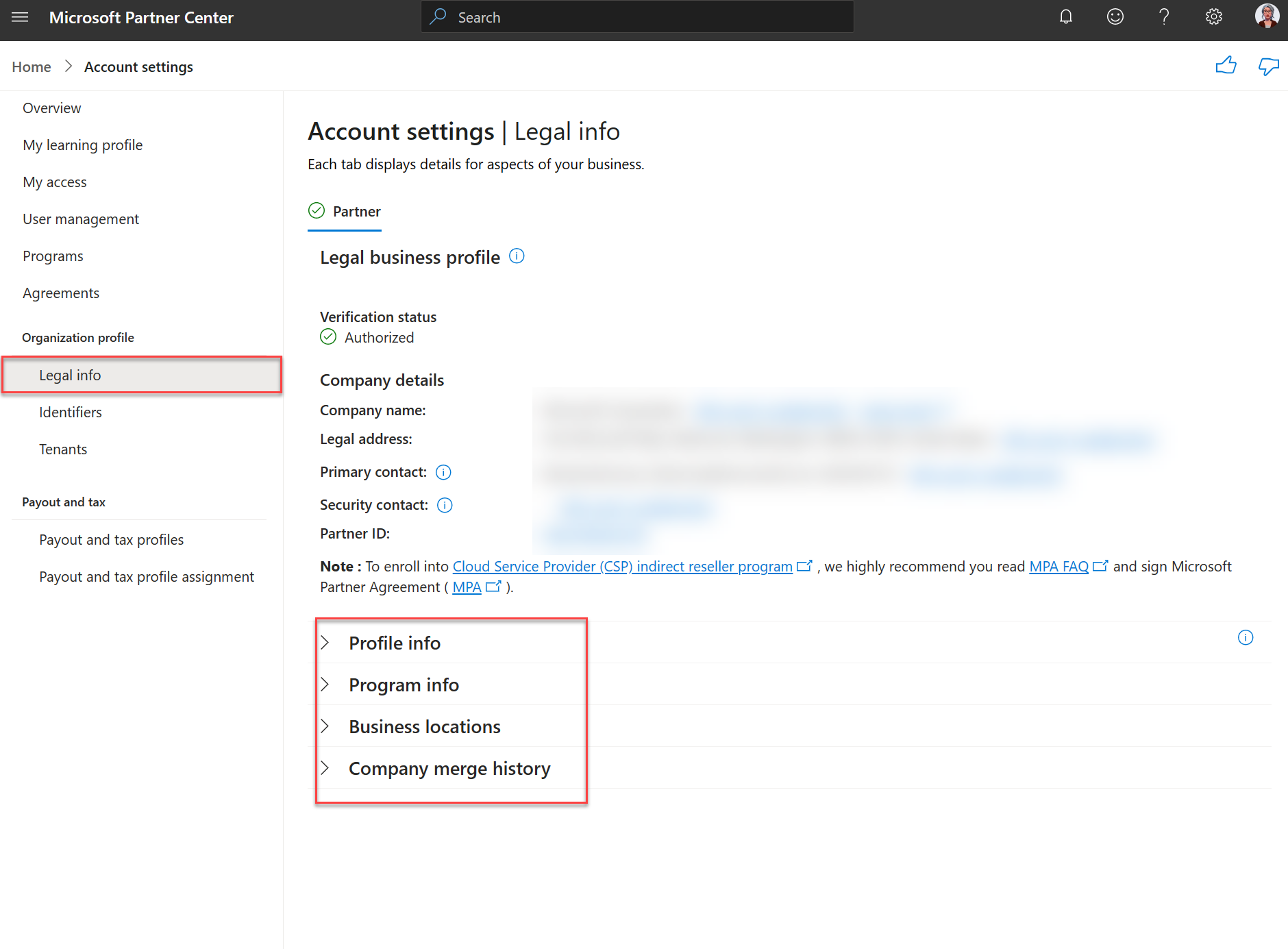Viewport: 1288px width, 949px height.
Task: Click Microsoft Partner Center title
Action: pyautogui.click(x=141, y=17)
